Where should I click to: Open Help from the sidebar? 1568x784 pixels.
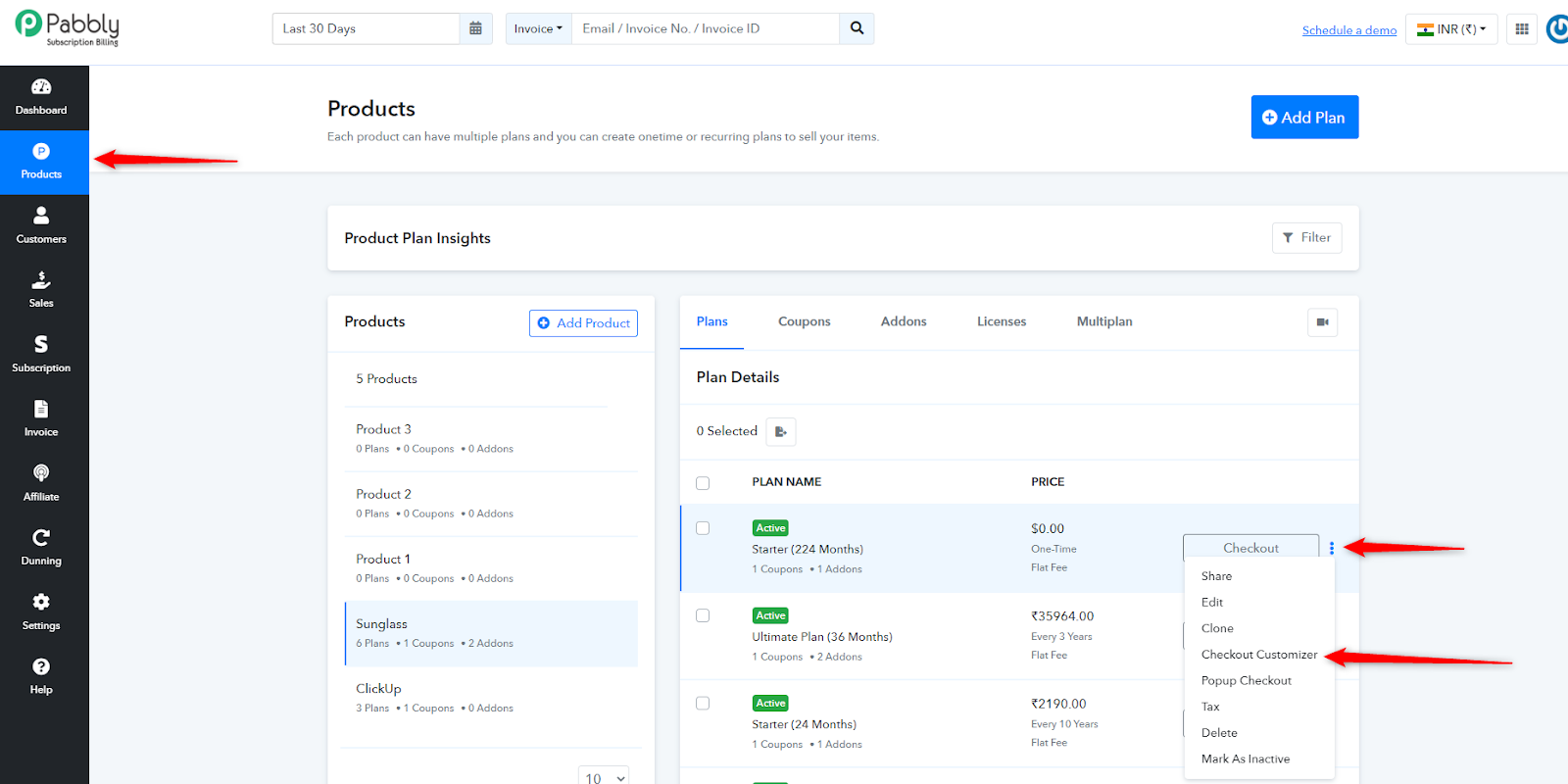pyautogui.click(x=41, y=677)
